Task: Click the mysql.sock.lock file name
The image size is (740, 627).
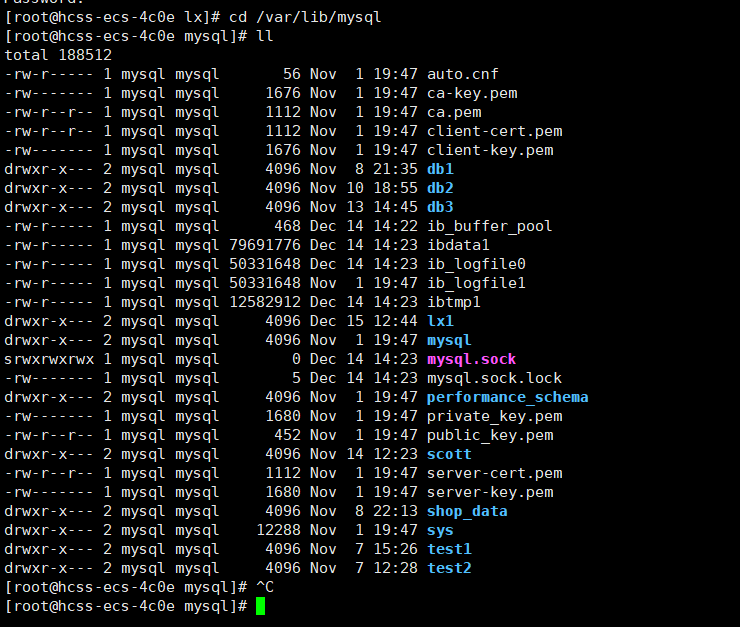Action: [x=495, y=378]
